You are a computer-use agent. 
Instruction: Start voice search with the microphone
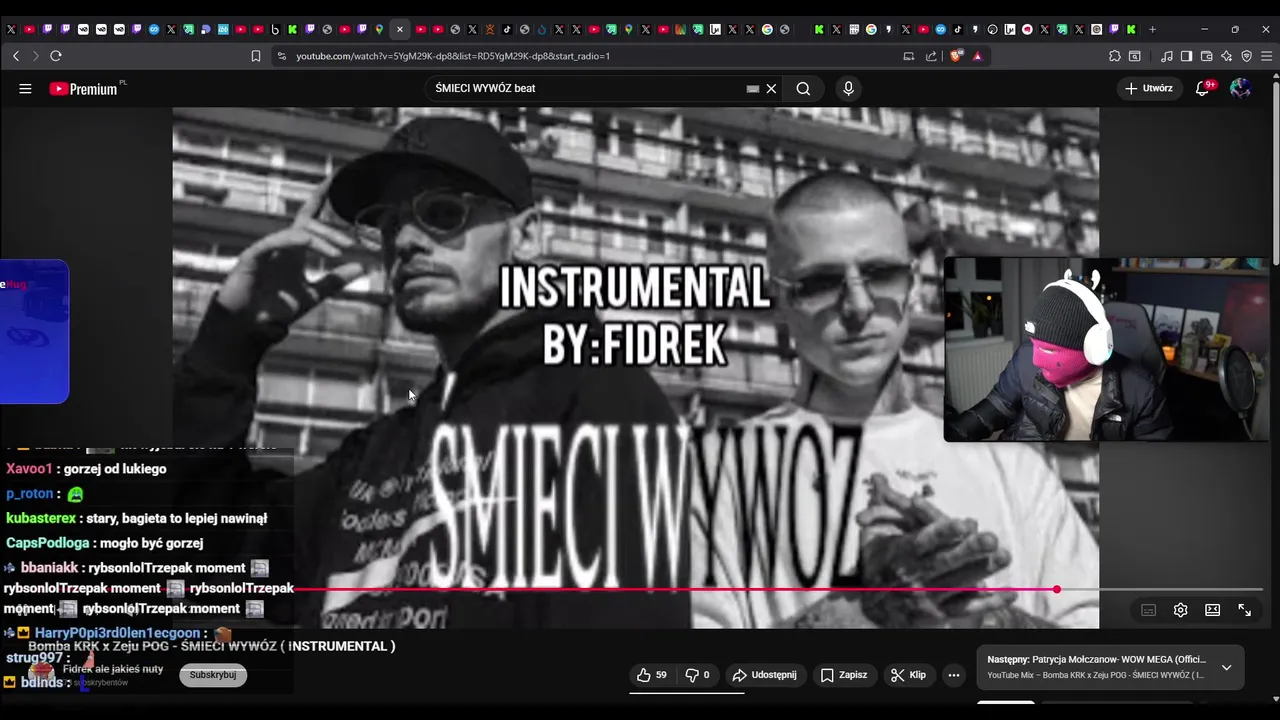pos(848,88)
